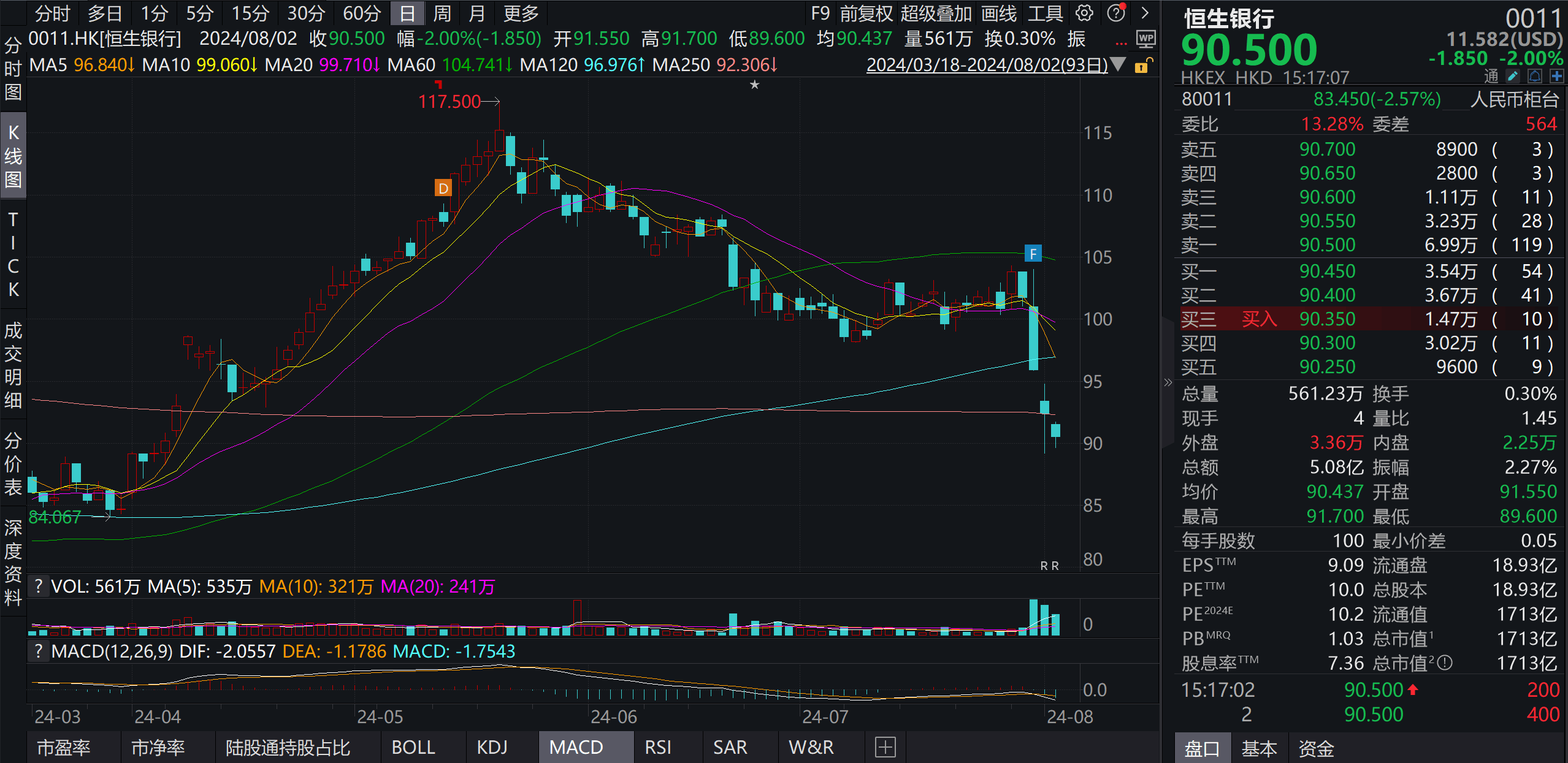Click the 80011 人民币柜台 row

tap(1370, 99)
